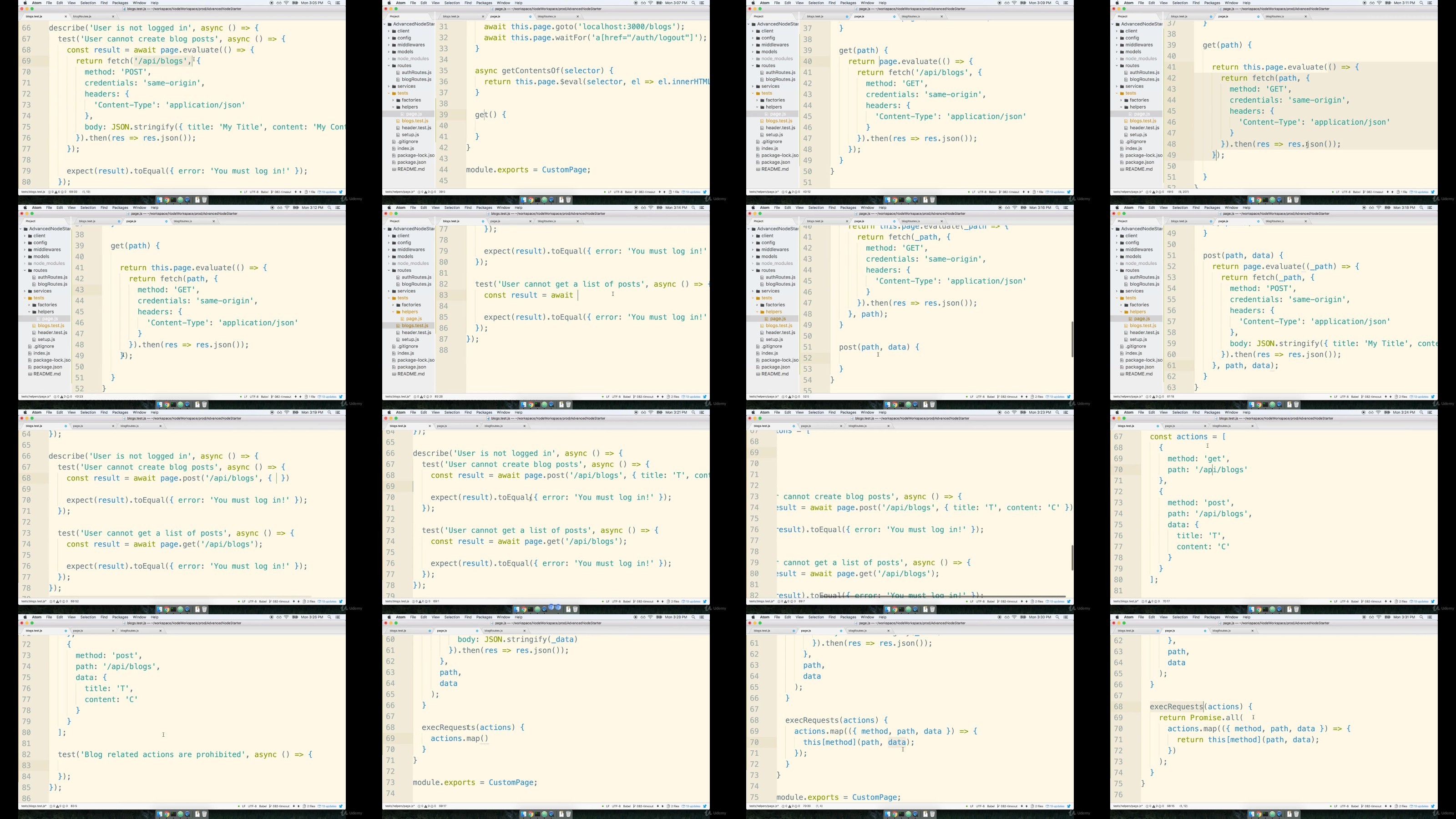Screen dimensions: 1456x819
Task: Click Chrome dock icon below the 3:05 PM window
Action: [x=167, y=200]
